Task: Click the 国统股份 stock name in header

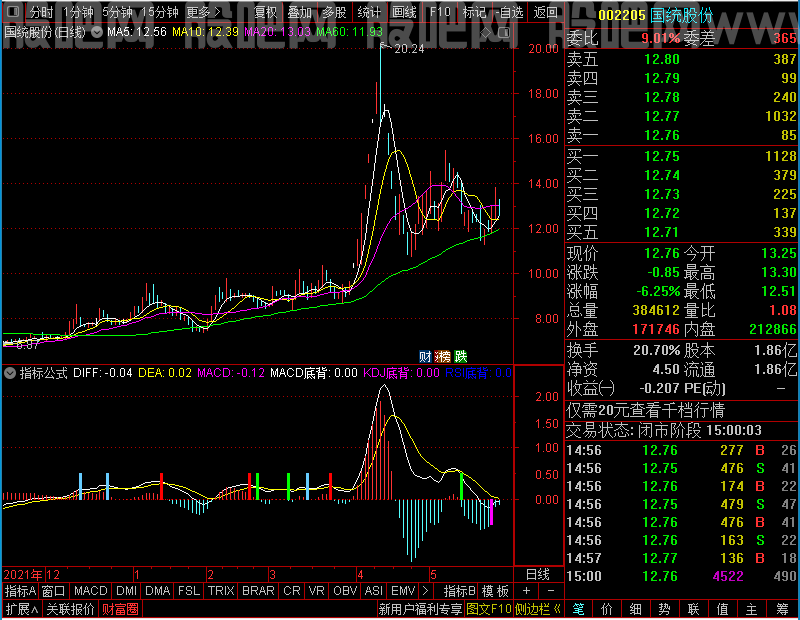Action: click(x=682, y=16)
